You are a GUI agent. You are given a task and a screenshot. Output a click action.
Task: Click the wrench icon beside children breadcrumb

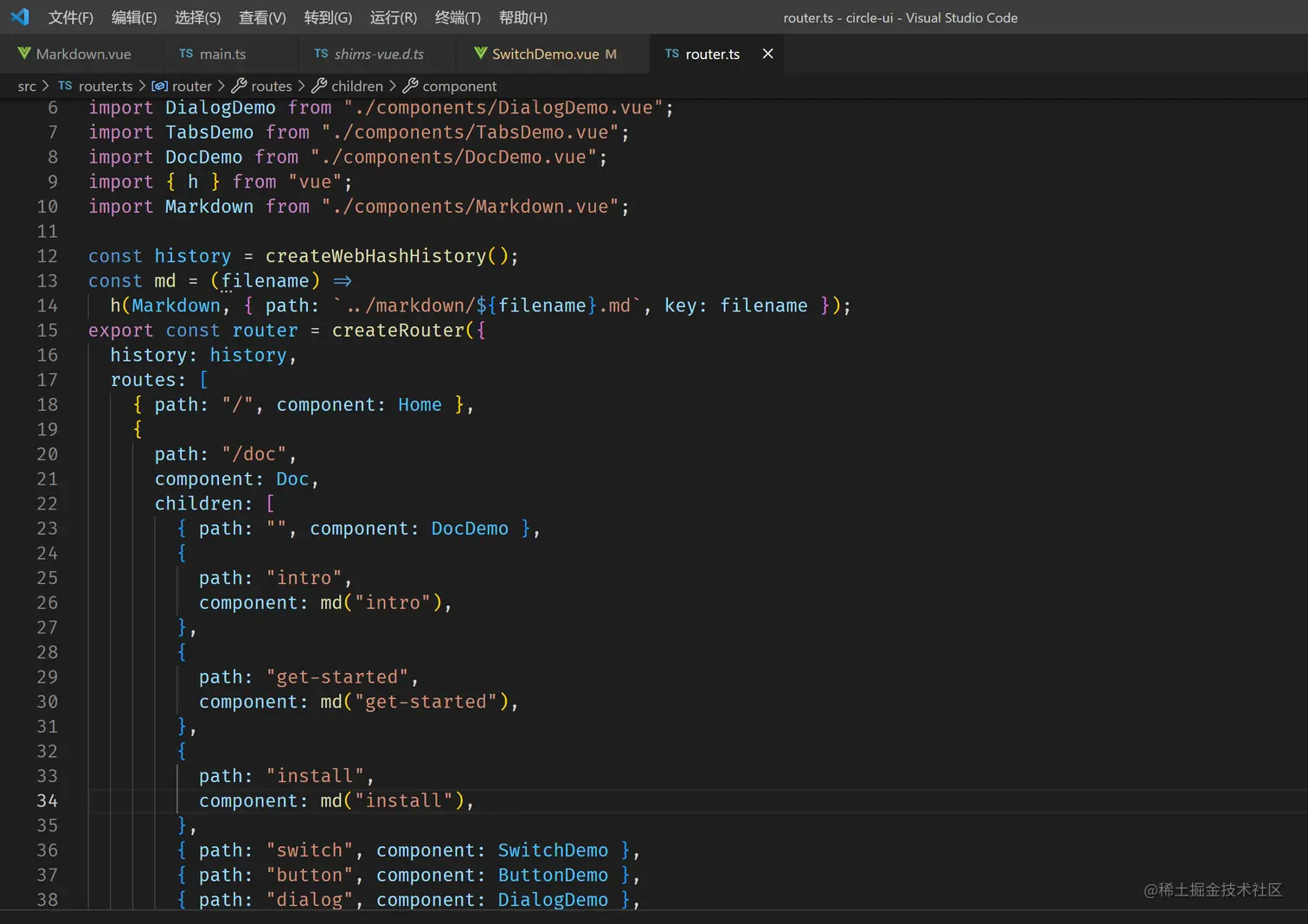tap(318, 86)
